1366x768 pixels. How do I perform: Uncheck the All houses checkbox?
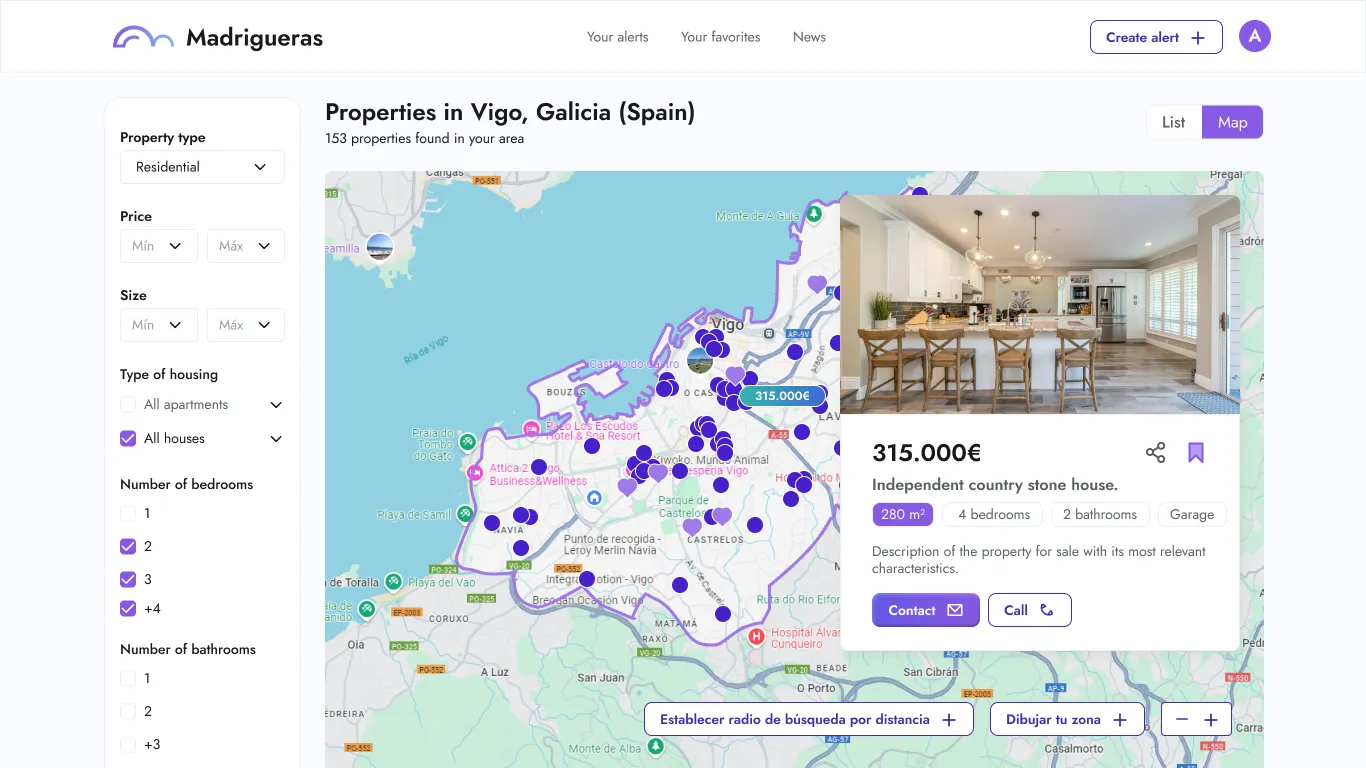coord(128,439)
